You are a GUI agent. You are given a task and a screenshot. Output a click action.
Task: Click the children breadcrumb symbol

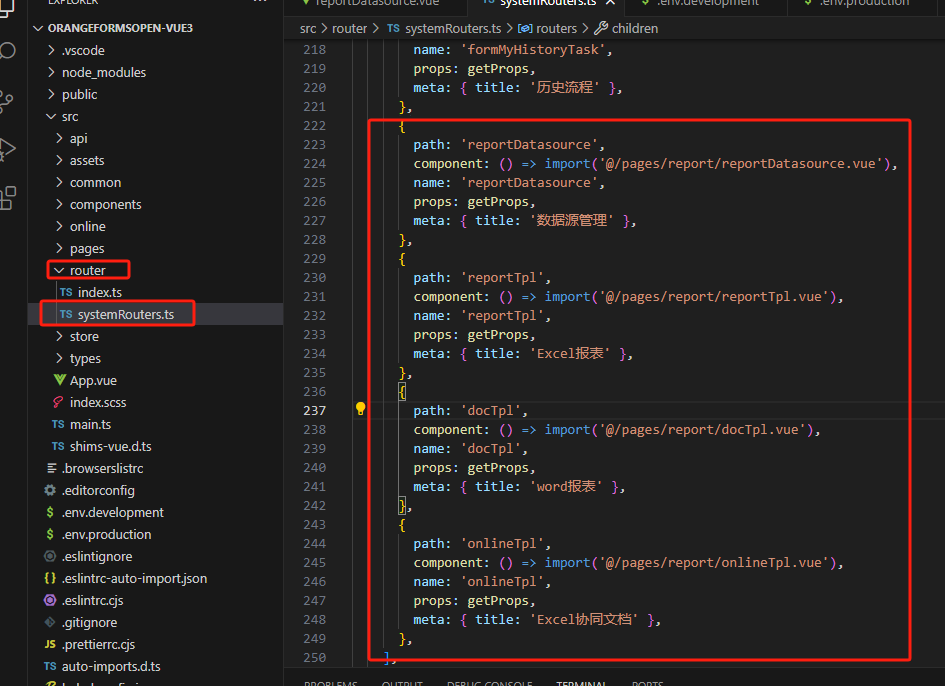(x=635, y=28)
